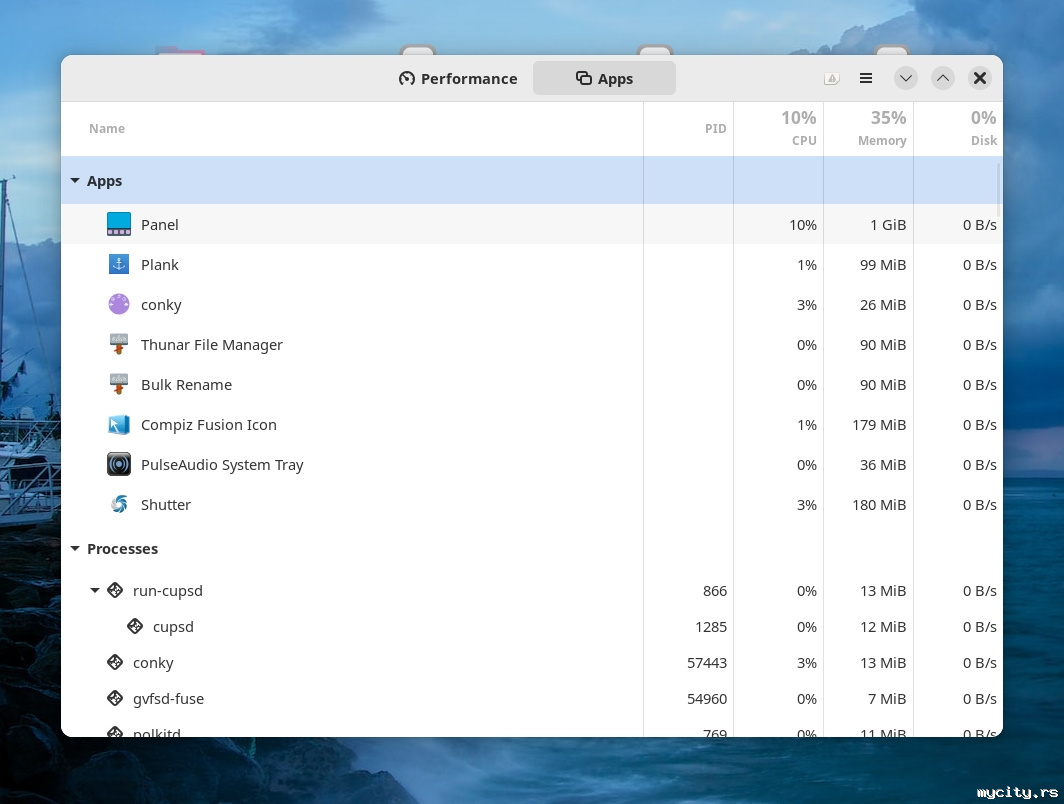Click the Bulk Rename icon
This screenshot has width=1064, height=804.
119,385
